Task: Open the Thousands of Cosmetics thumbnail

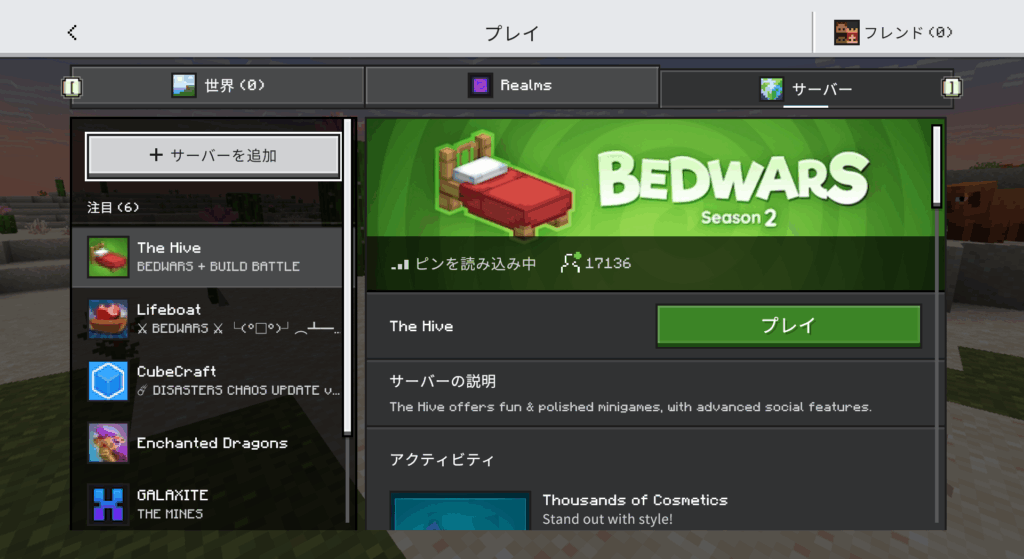Action: point(460,511)
